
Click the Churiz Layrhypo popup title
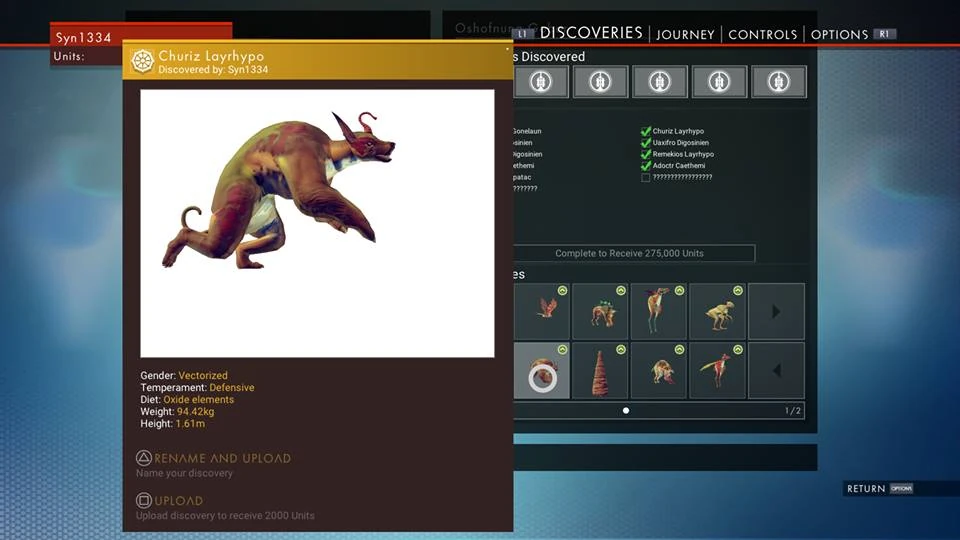(x=211, y=56)
